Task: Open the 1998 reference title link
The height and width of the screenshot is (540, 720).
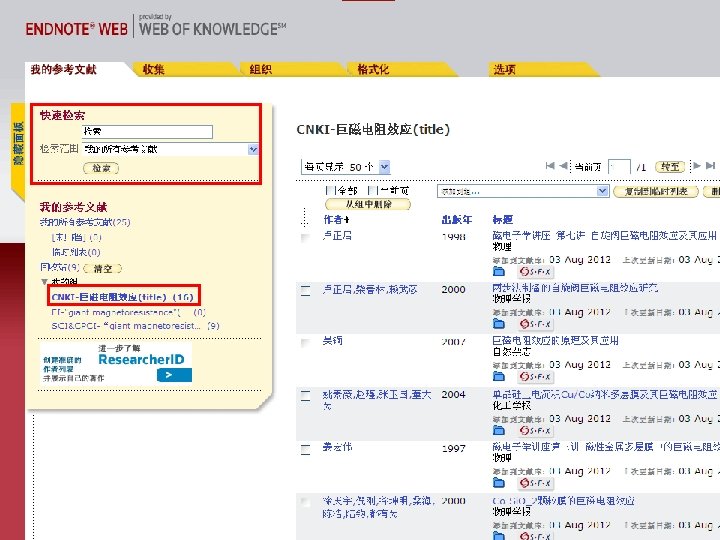Action: pos(604,236)
